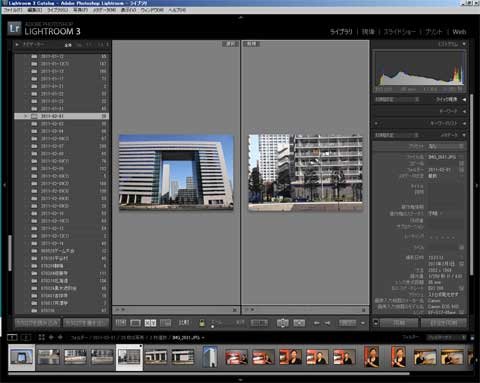Switch to Loupe view in the toolbar

click(135, 323)
